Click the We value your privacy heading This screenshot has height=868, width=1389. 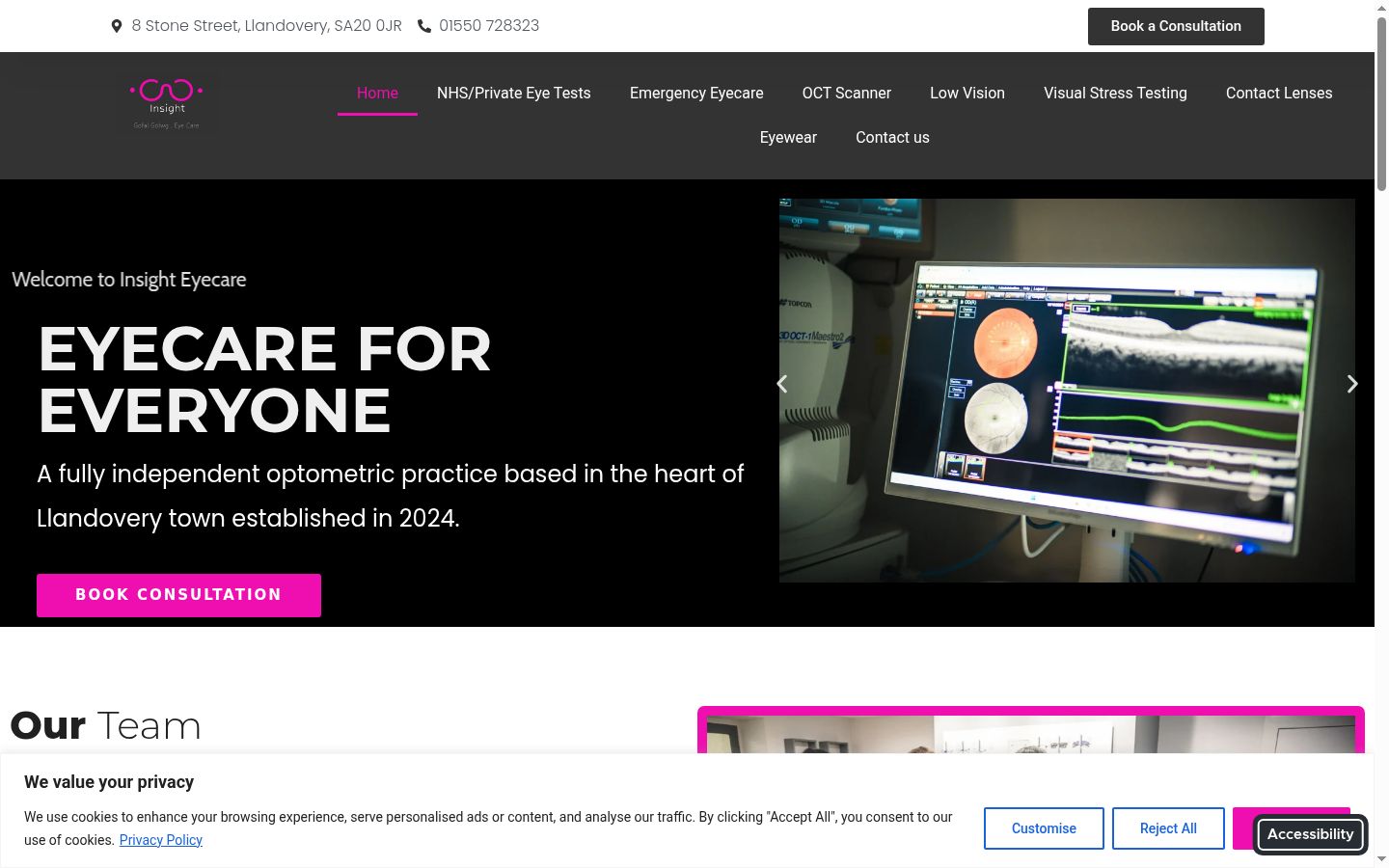(109, 782)
